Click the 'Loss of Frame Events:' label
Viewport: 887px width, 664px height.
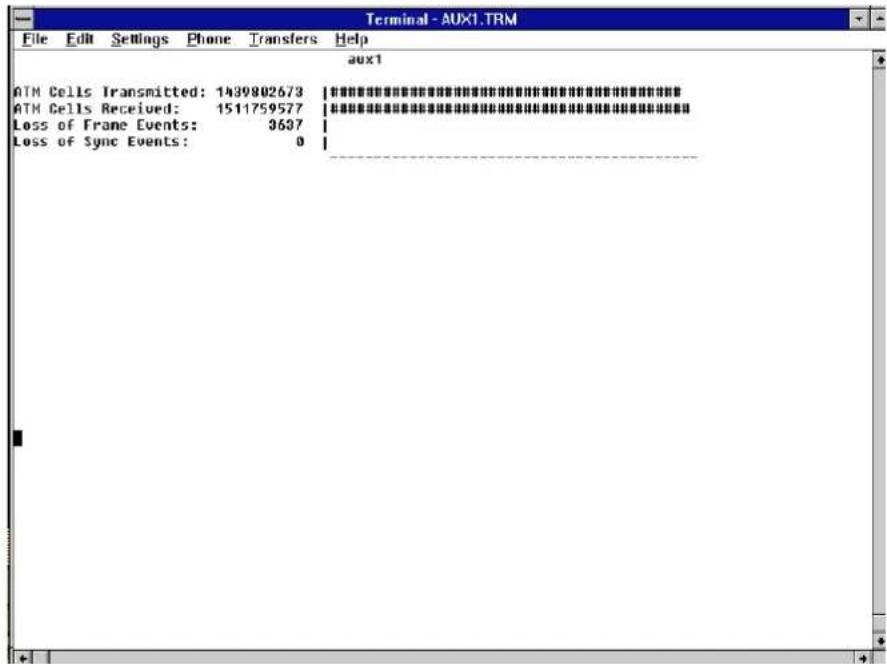click(105, 124)
